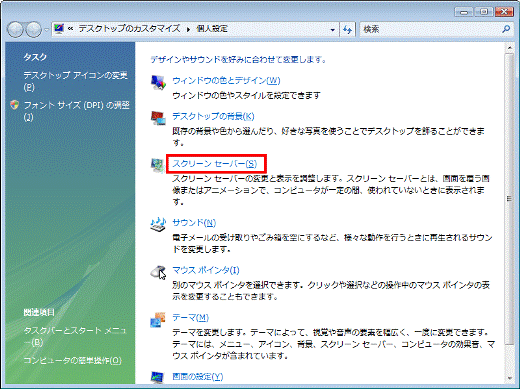
Task: Select デスクトップ アイコンの変更 task
Action: pos(75,81)
